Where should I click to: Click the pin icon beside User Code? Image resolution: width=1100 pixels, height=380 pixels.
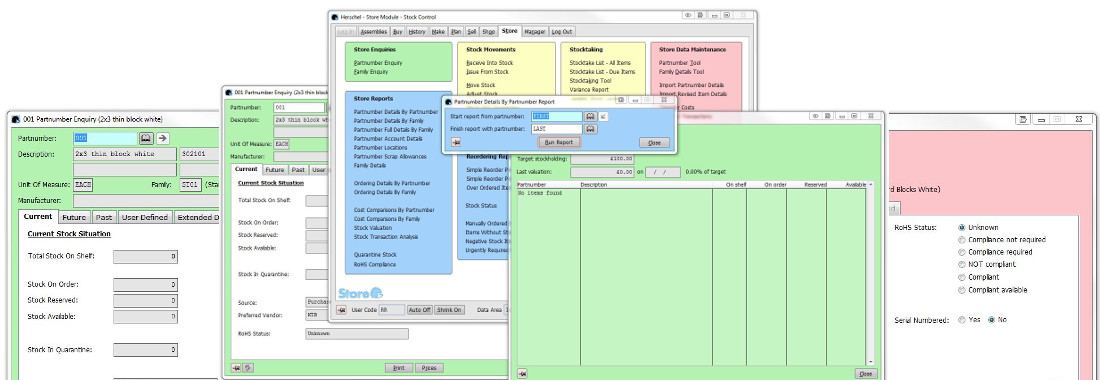pos(342,310)
